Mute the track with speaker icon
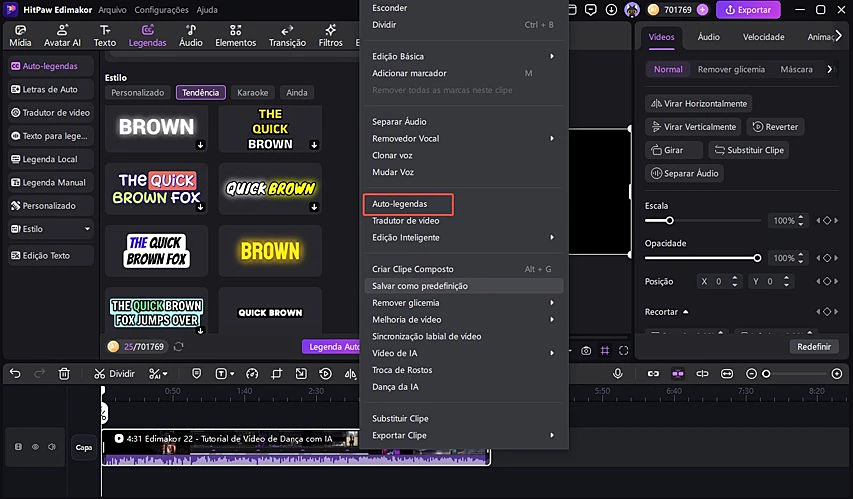Viewport: 853px width, 499px height. pos(52,447)
